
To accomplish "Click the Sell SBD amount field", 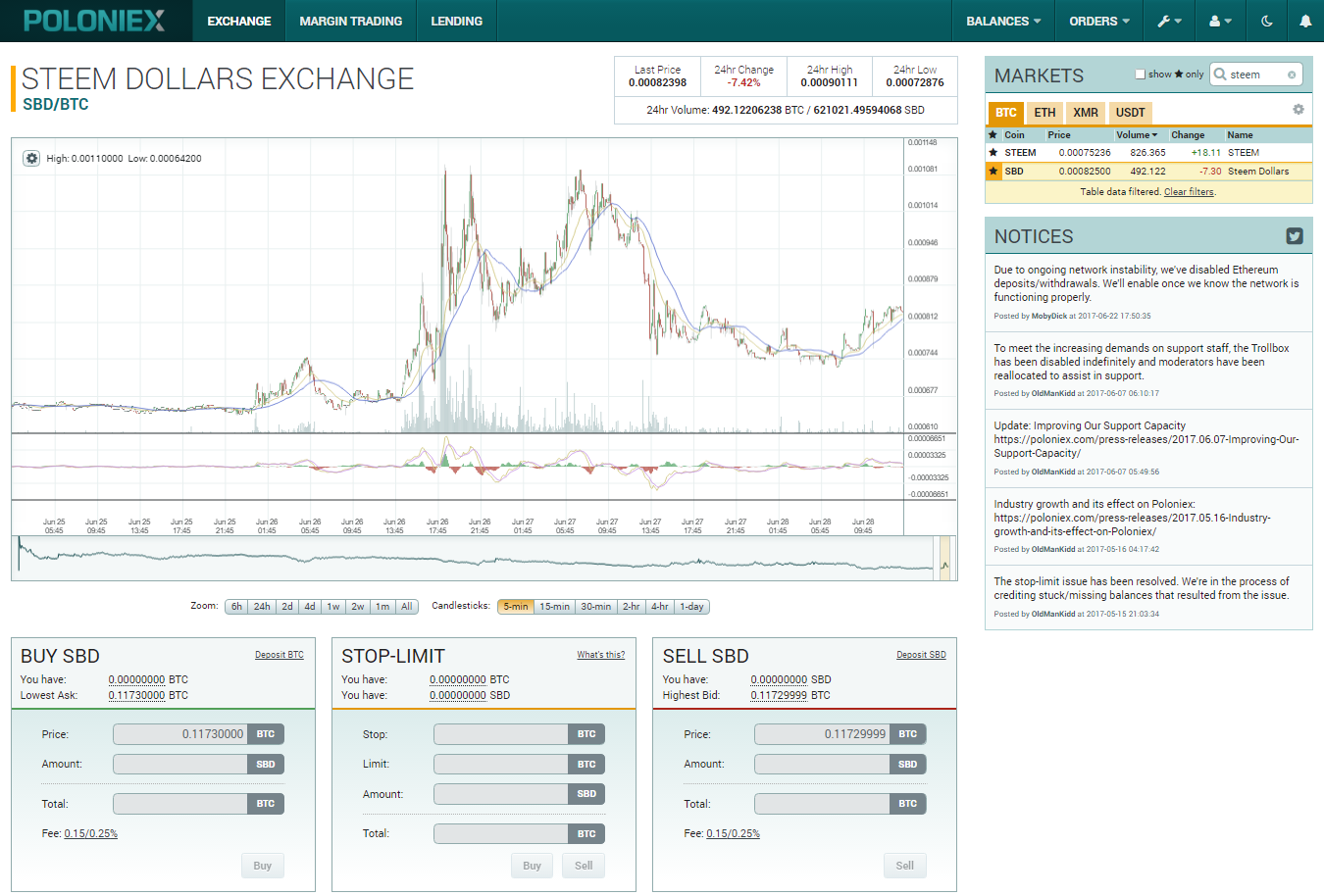I will (822, 765).
